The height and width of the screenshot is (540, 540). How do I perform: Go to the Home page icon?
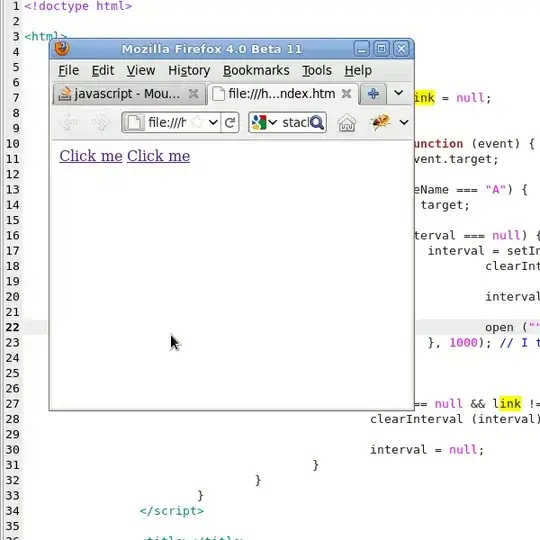[346, 123]
